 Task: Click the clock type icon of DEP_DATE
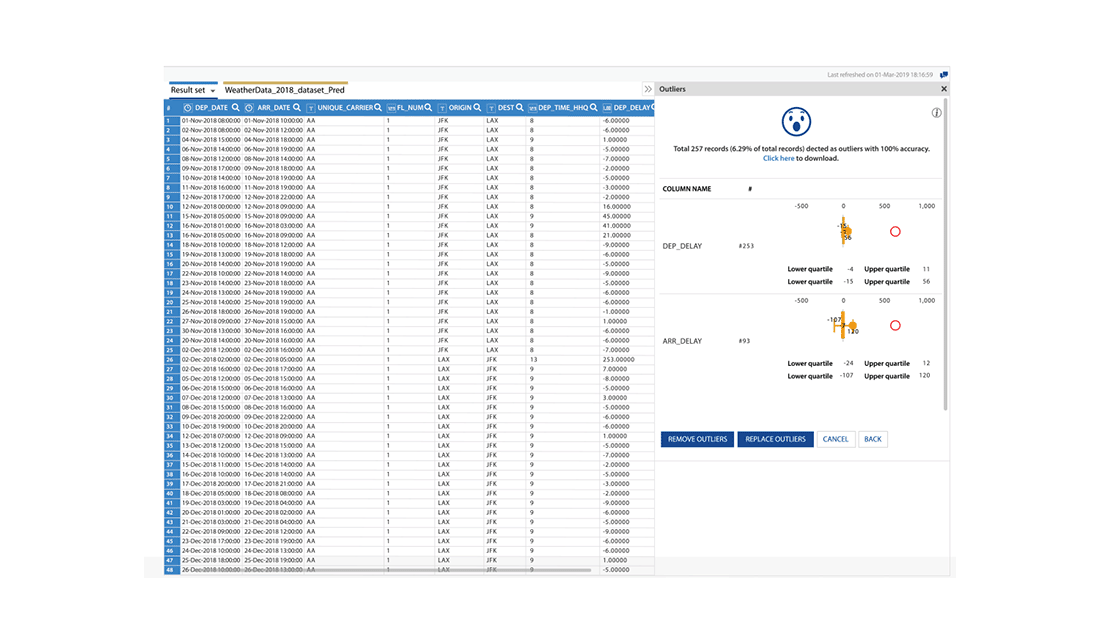tap(187, 108)
